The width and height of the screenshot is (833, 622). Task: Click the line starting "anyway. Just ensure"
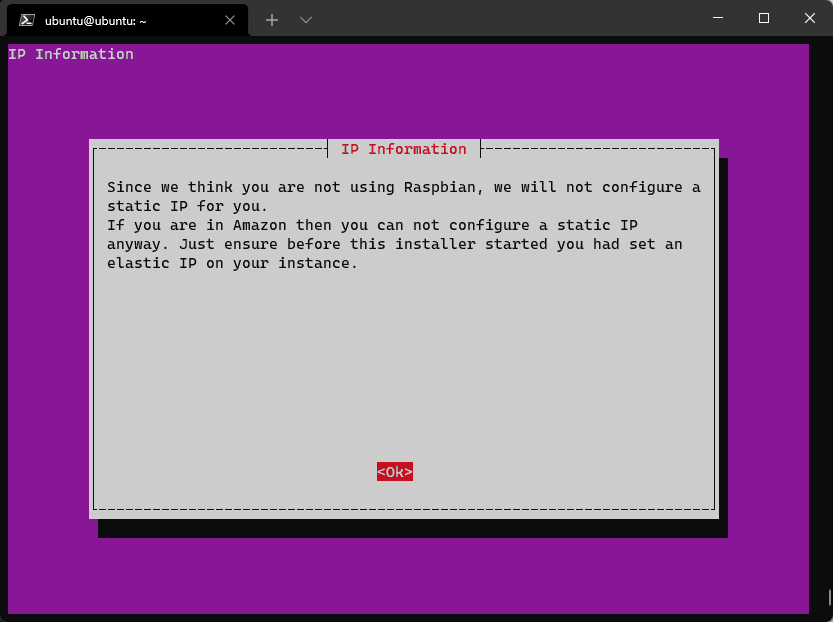395,244
